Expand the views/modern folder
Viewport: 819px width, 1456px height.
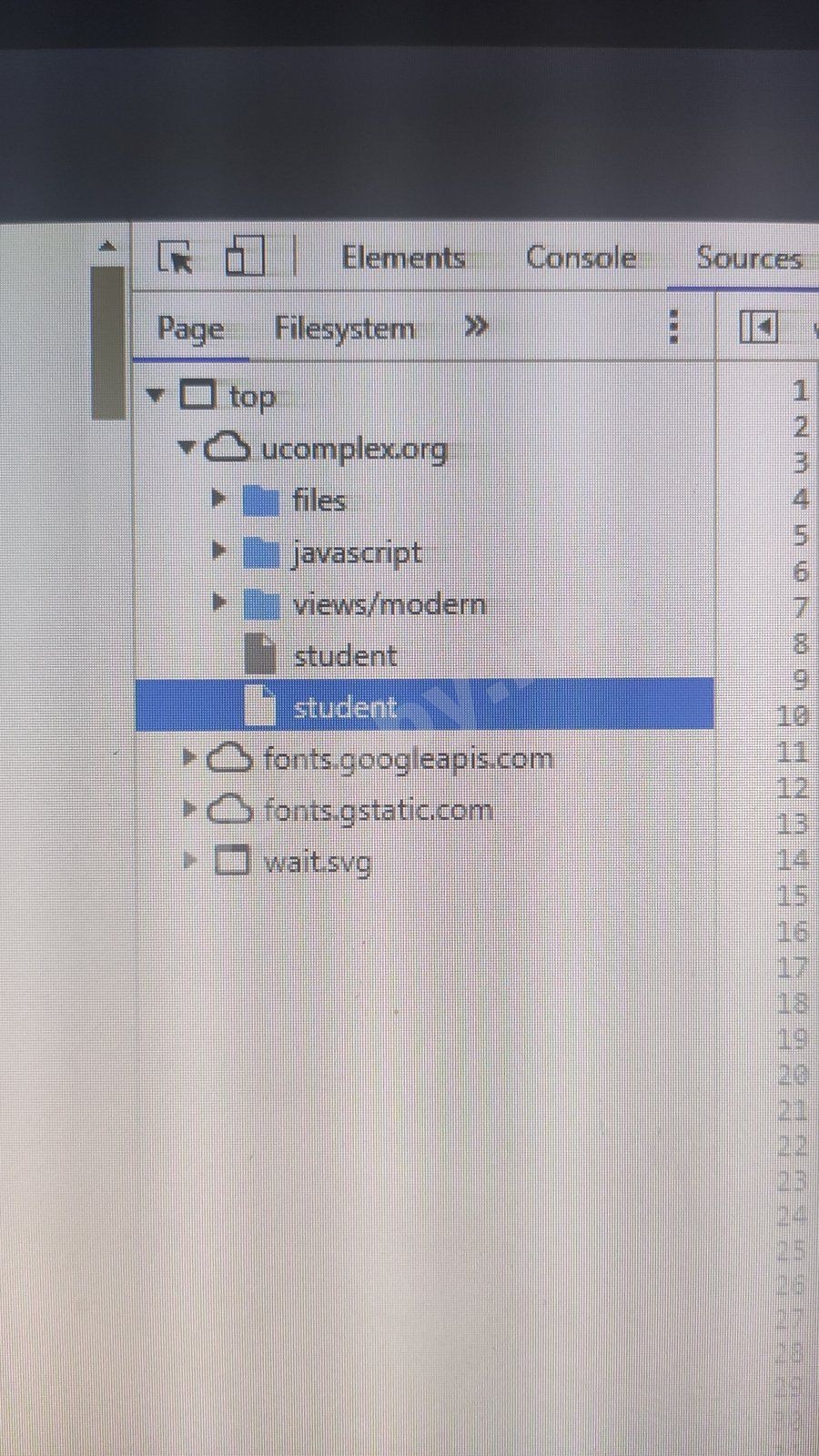coord(217,602)
